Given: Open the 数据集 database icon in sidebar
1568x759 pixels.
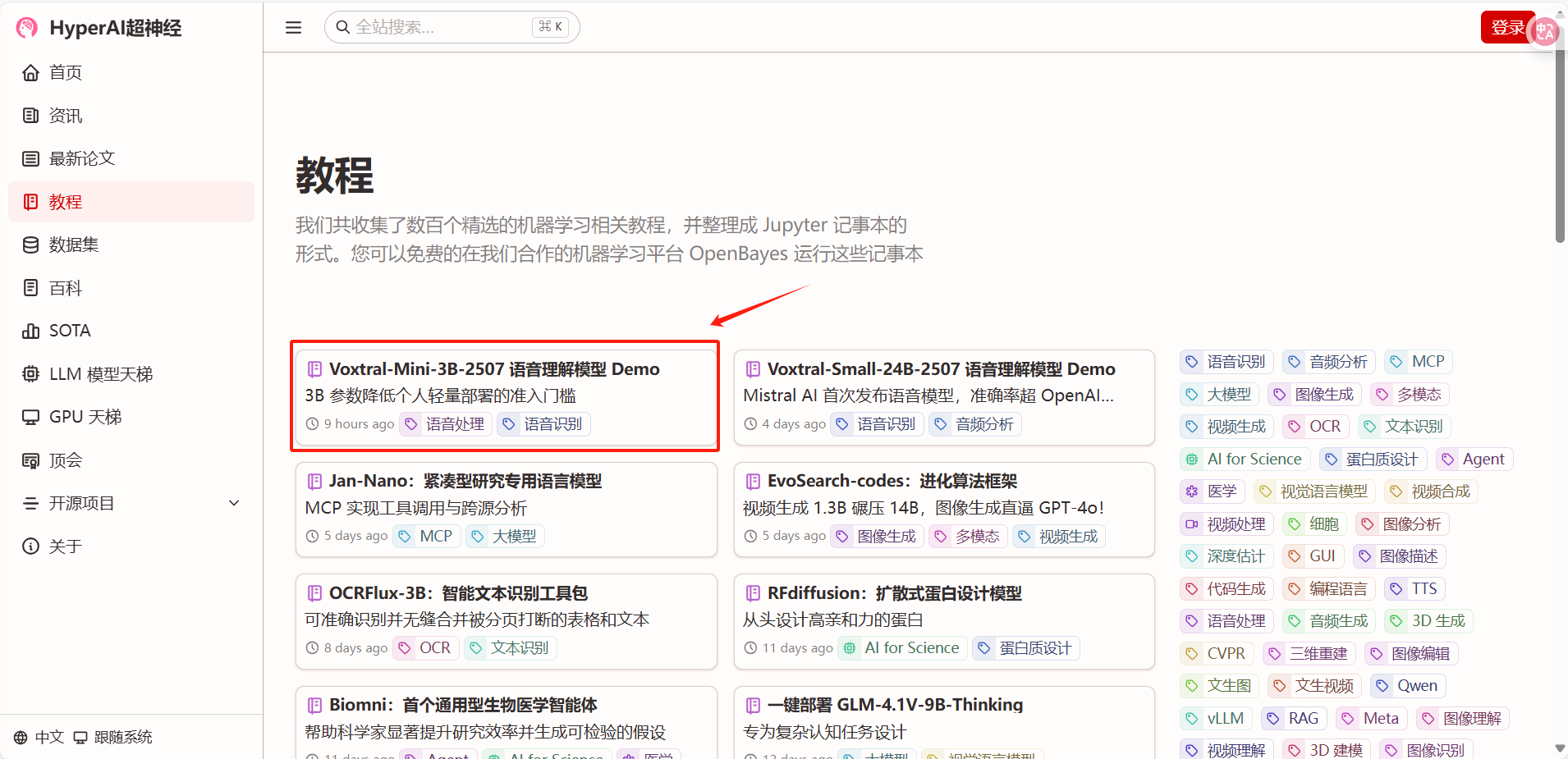Looking at the screenshot, I should click(31, 245).
